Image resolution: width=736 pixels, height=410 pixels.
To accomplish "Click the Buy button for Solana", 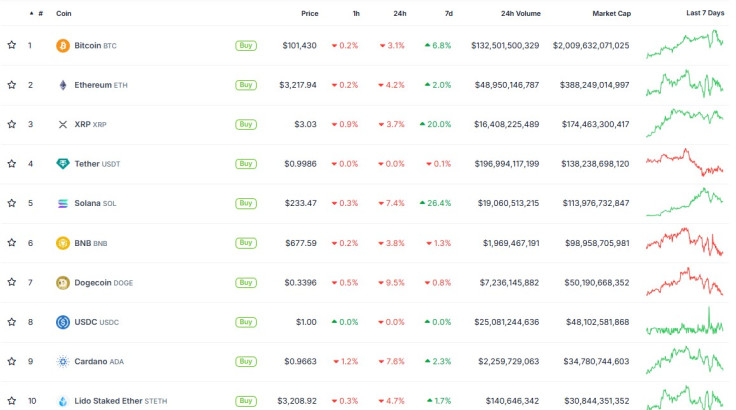I will click(246, 203).
